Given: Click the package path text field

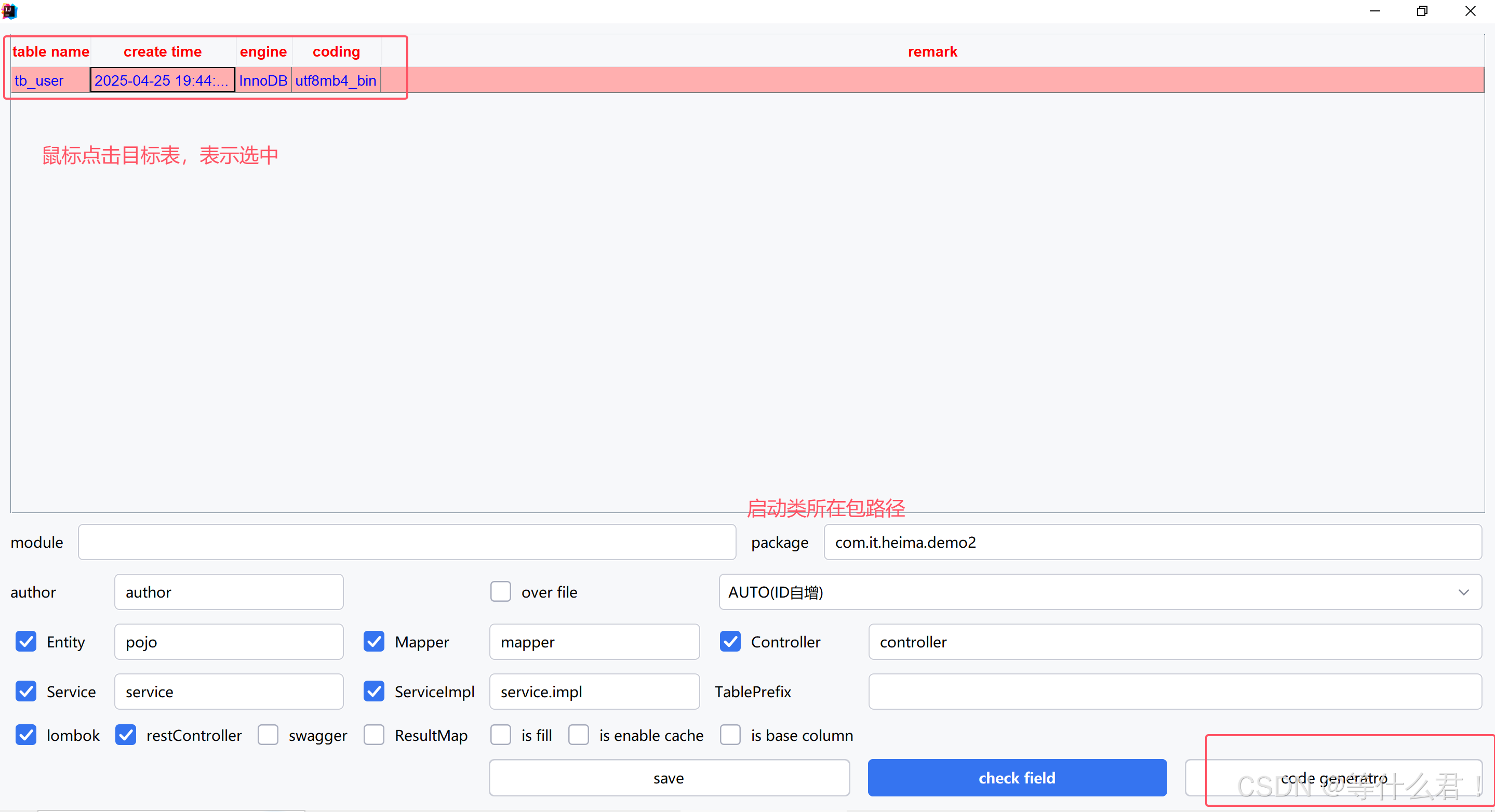Looking at the screenshot, I should [1152, 543].
